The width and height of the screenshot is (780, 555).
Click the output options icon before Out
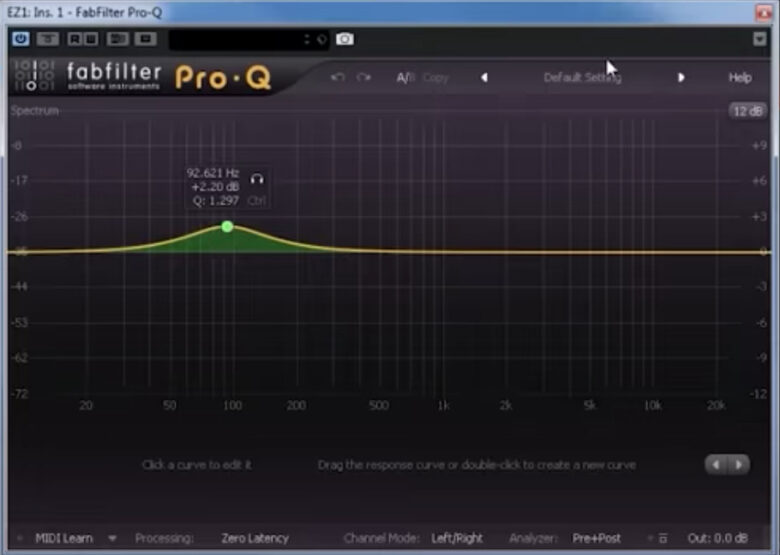click(x=663, y=538)
